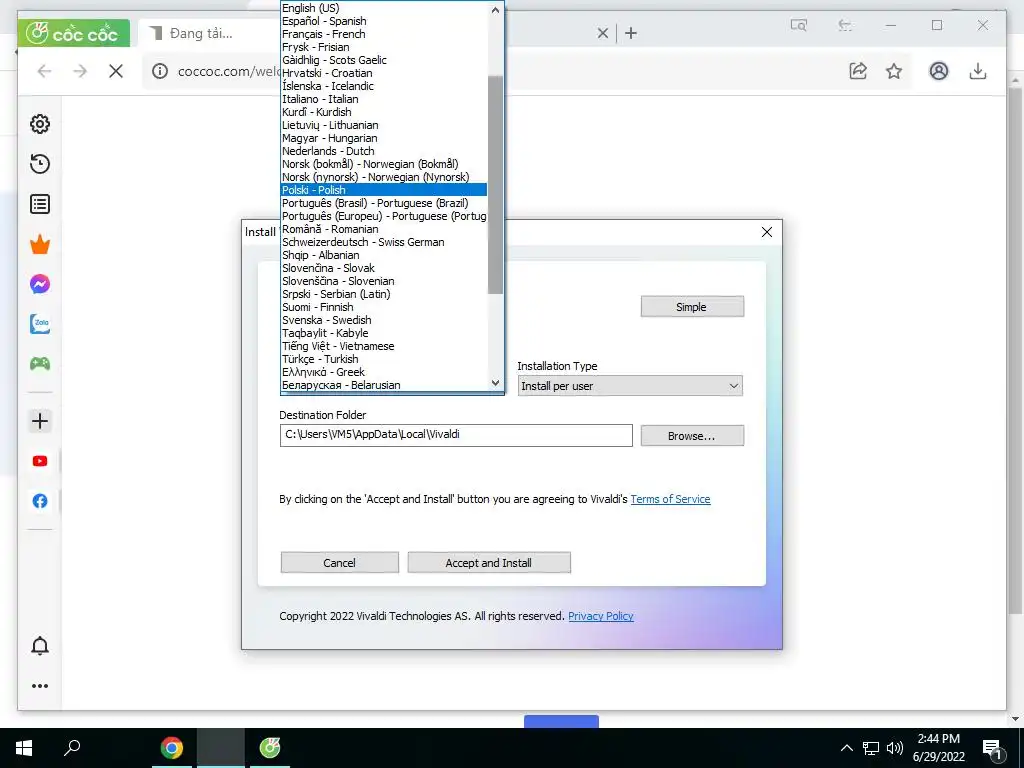Expand the Installation Type dropdown
1024x768 pixels.
coord(630,386)
